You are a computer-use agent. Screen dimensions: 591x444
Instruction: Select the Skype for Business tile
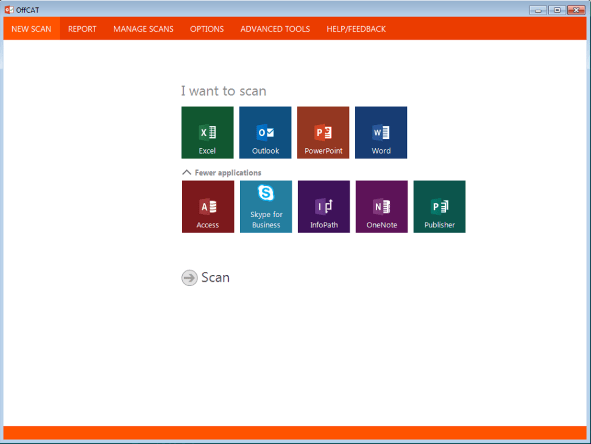click(x=266, y=207)
